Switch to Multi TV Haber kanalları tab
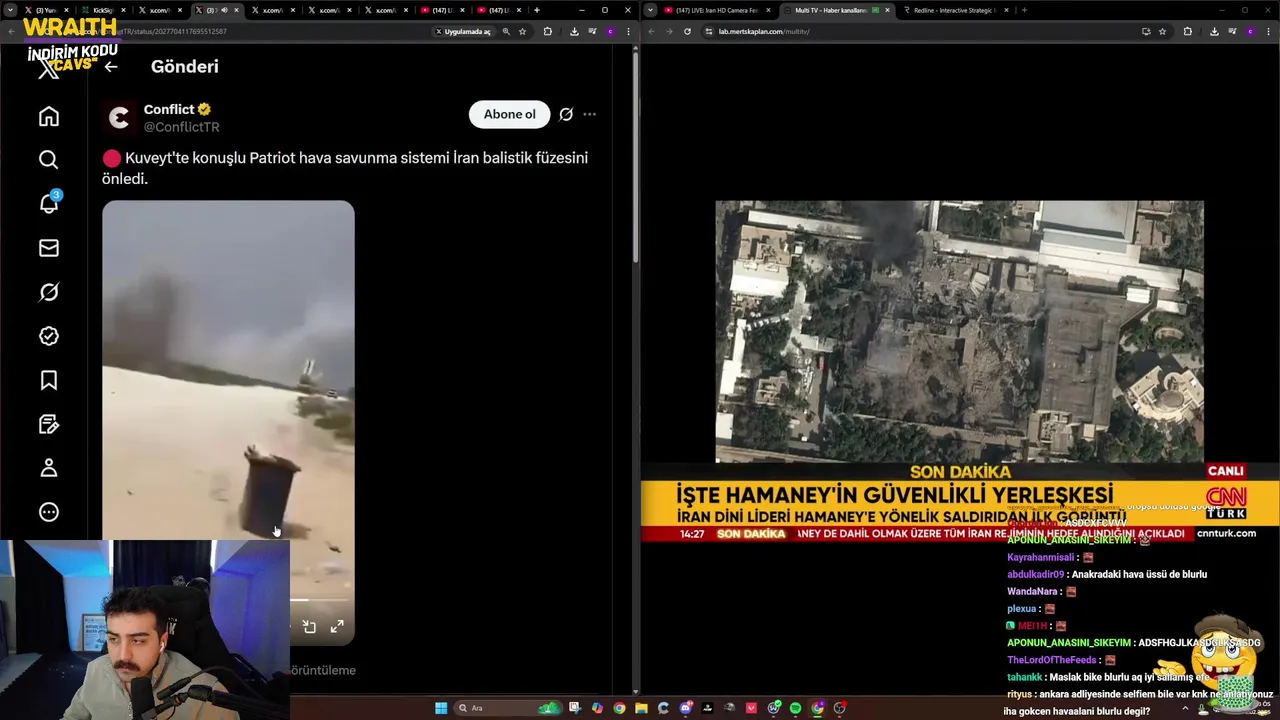The height and width of the screenshot is (720, 1280). [836, 10]
